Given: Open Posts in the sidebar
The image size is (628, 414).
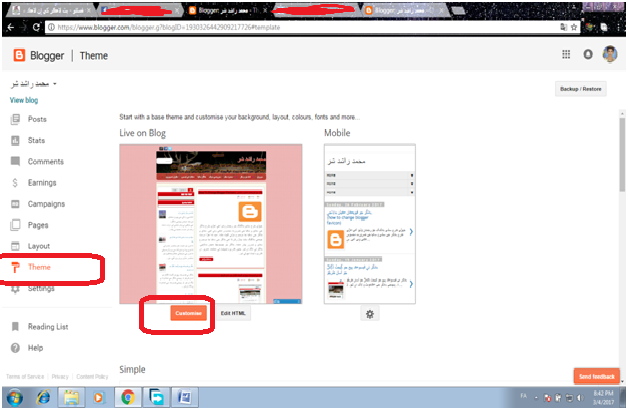Looking at the screenshot, I should 37,119.
